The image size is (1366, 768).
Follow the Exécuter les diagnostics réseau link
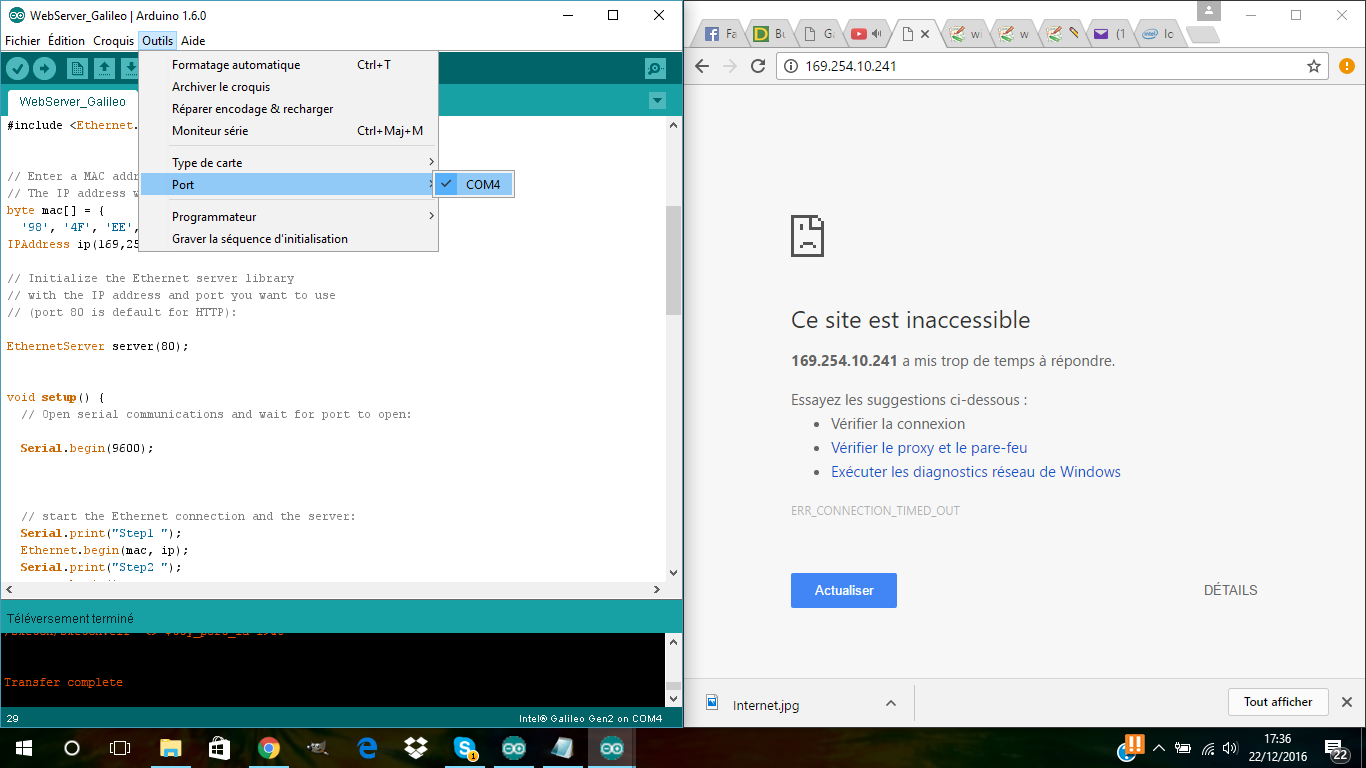point(975,472)
